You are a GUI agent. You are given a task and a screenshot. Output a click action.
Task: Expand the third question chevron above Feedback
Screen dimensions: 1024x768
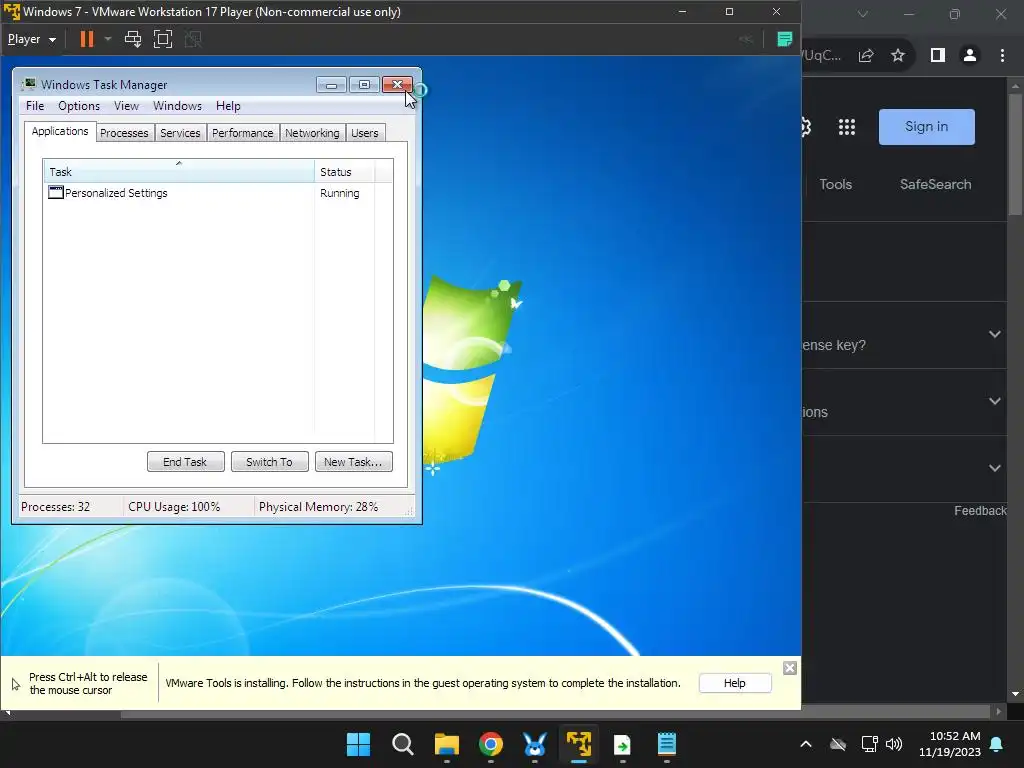click(x=995, y=468)
